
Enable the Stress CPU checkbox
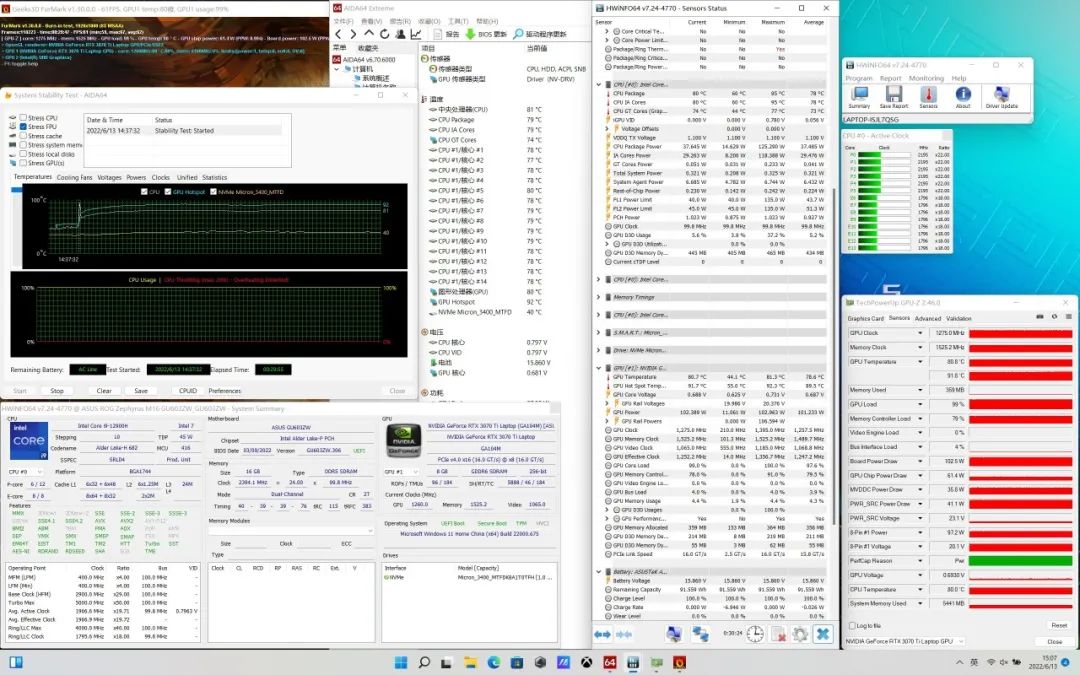[24, 118]
